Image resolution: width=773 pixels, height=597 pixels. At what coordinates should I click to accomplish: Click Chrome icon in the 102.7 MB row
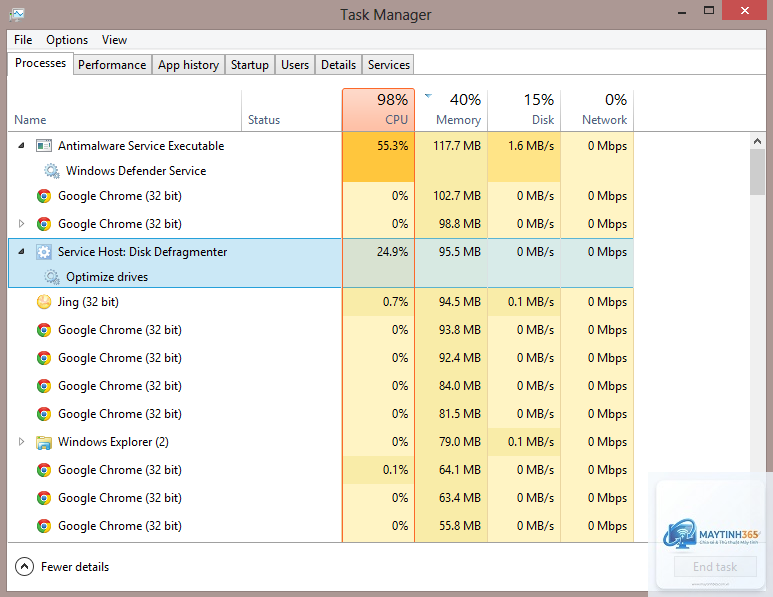[44, 196]
